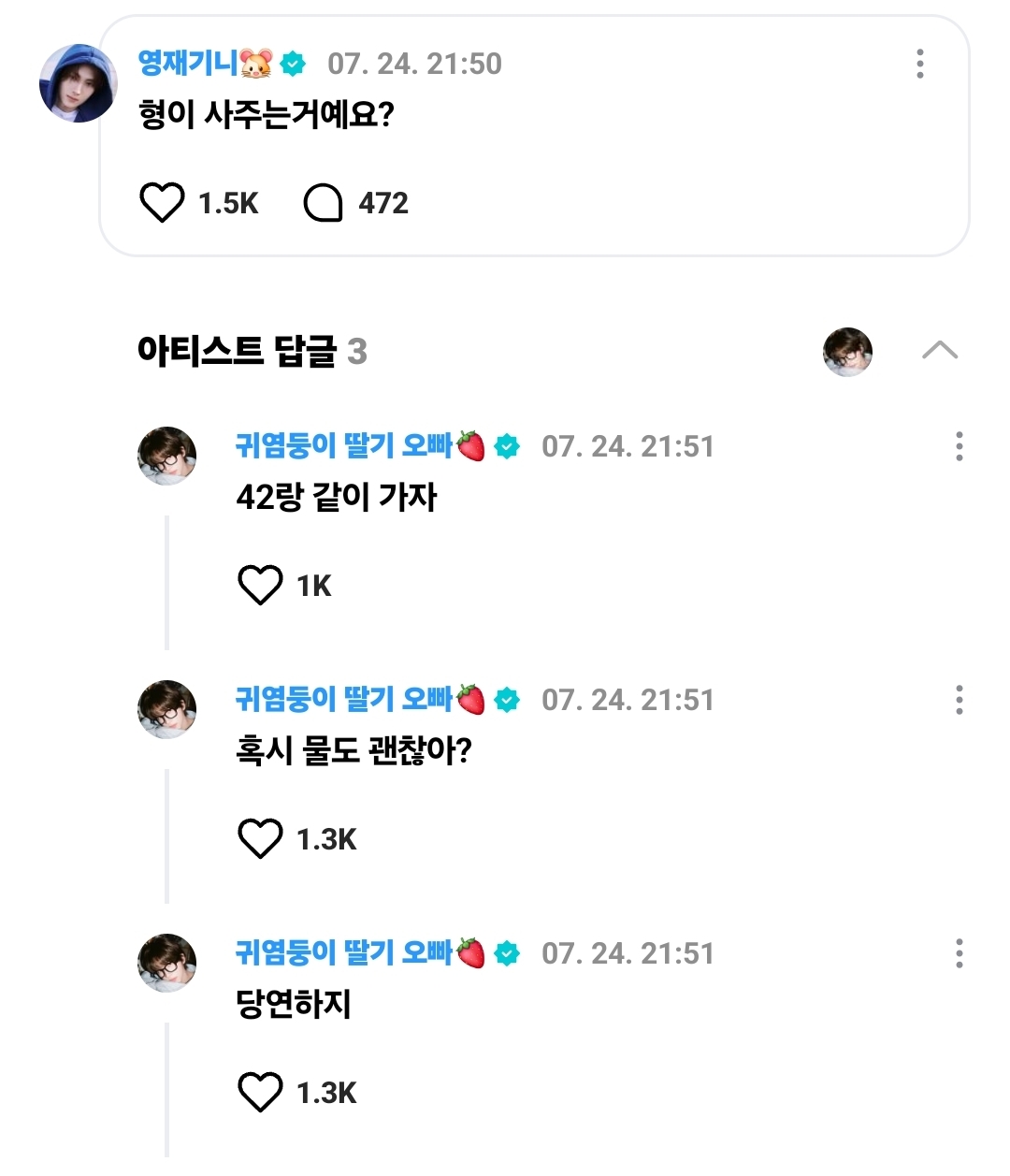Tap the artist avatar beside 아티스트 답글

pos(847,352)
